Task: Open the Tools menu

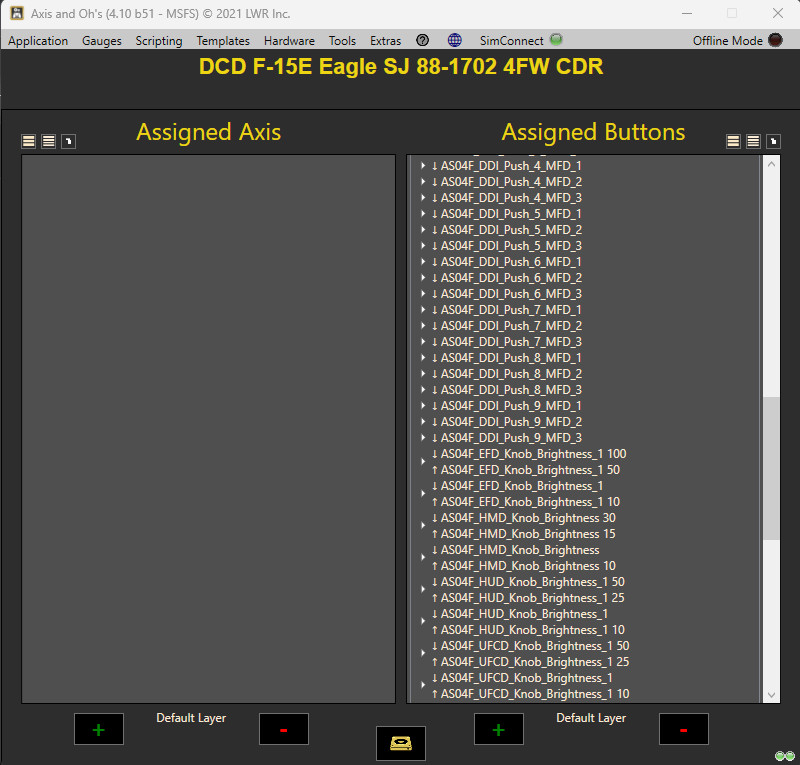Action: click(342, 41)
